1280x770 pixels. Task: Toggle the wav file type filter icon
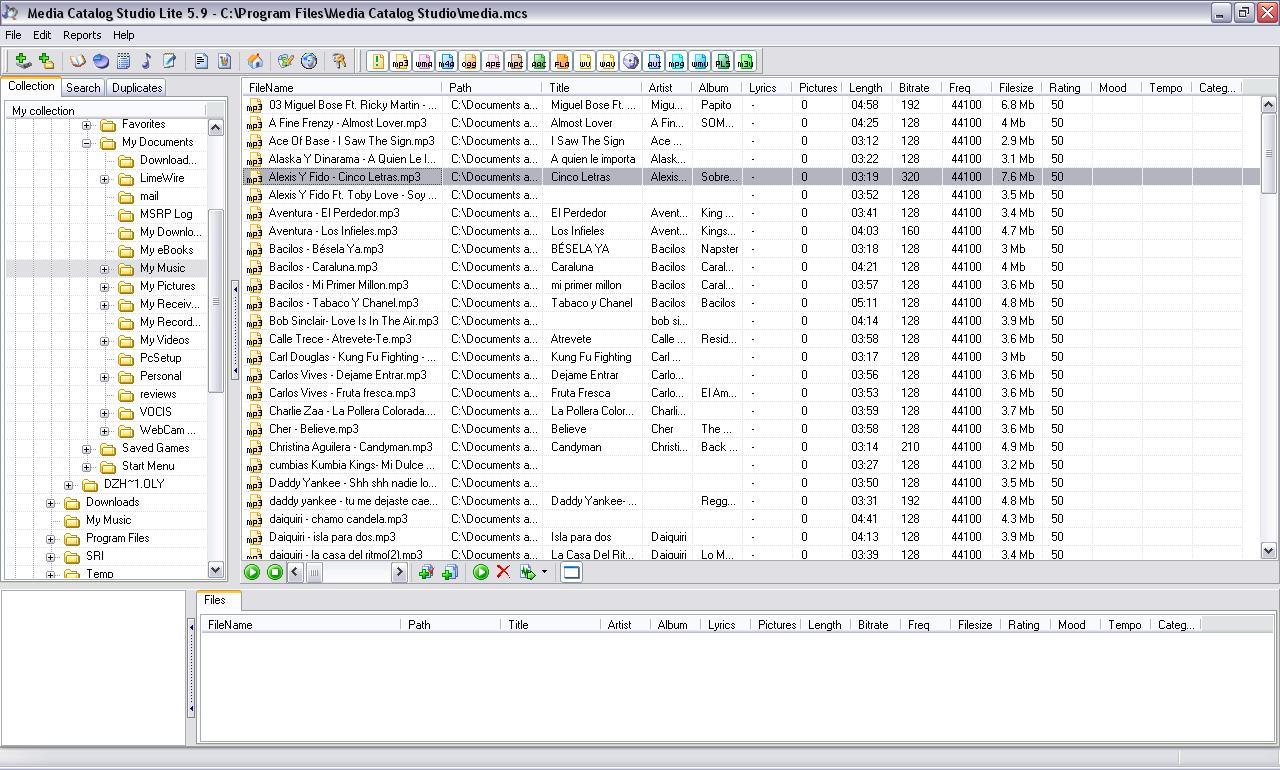pyautogui.click(x=607, y=62)
